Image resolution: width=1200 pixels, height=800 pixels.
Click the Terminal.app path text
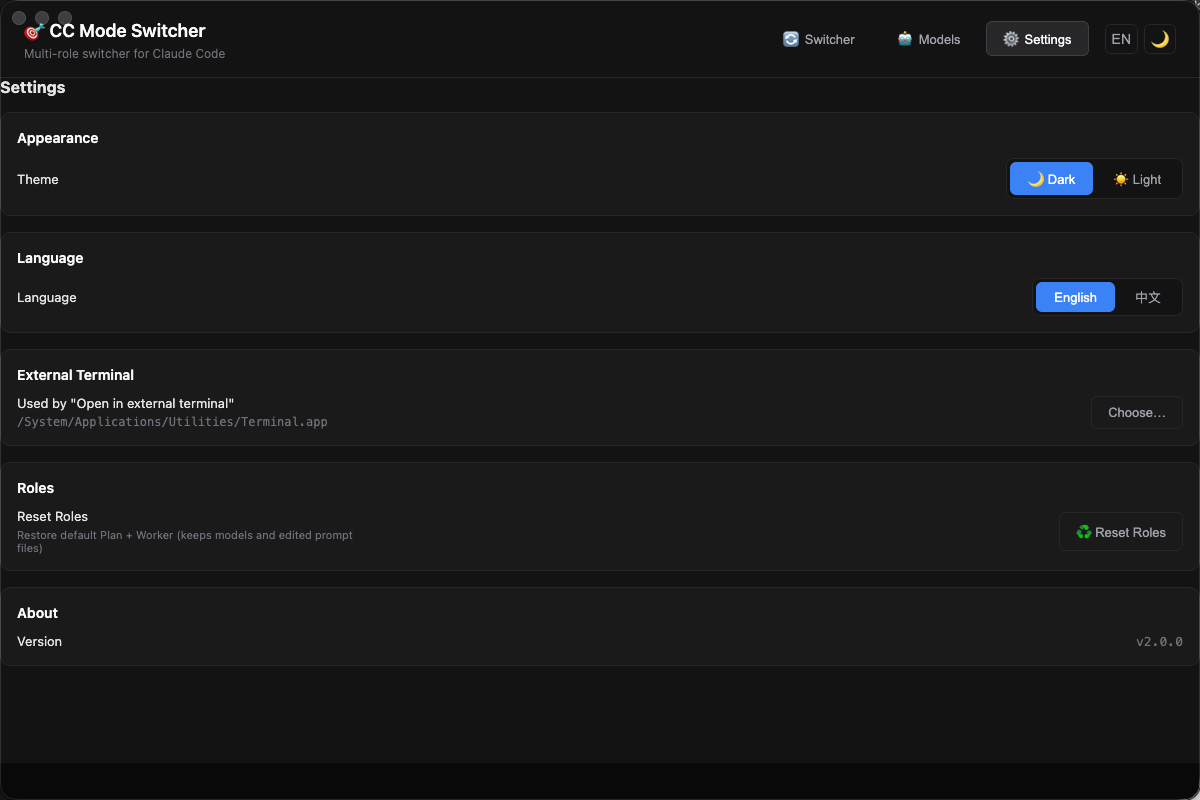click(x=172, y=422)
